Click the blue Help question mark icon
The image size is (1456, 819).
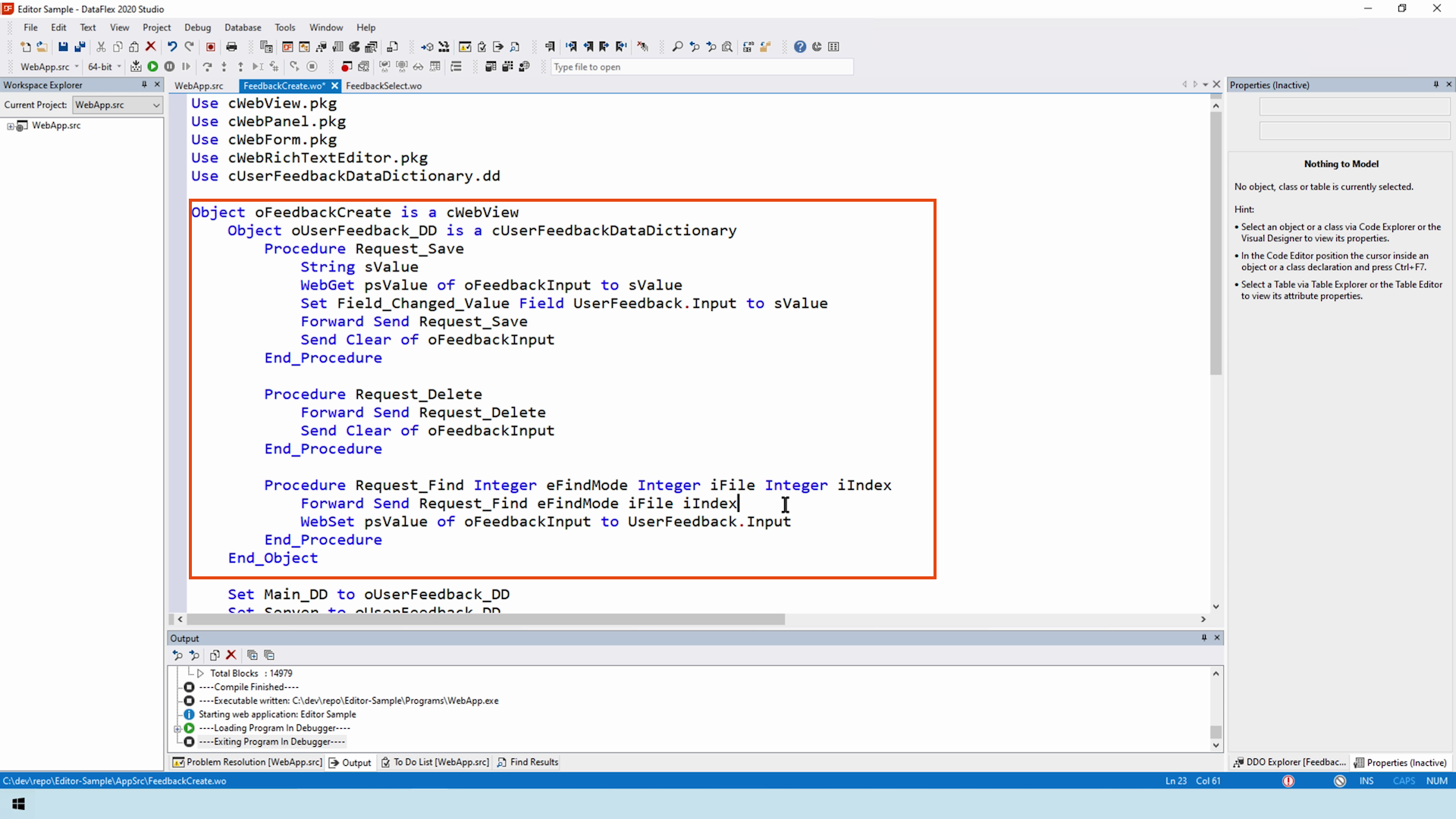tap(799, 47)
